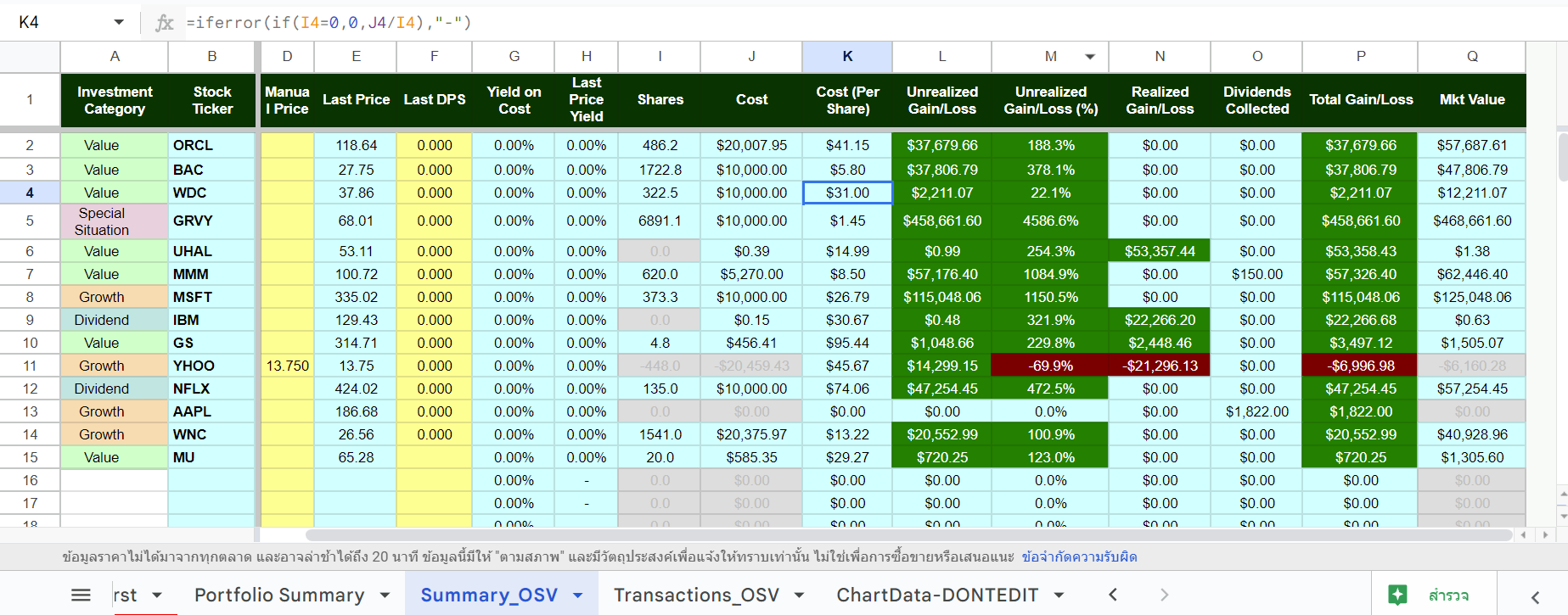Open Transactions_OSV tab menu arrow
This screenshot has height=615, width=1568.
[x=799, y=595]
